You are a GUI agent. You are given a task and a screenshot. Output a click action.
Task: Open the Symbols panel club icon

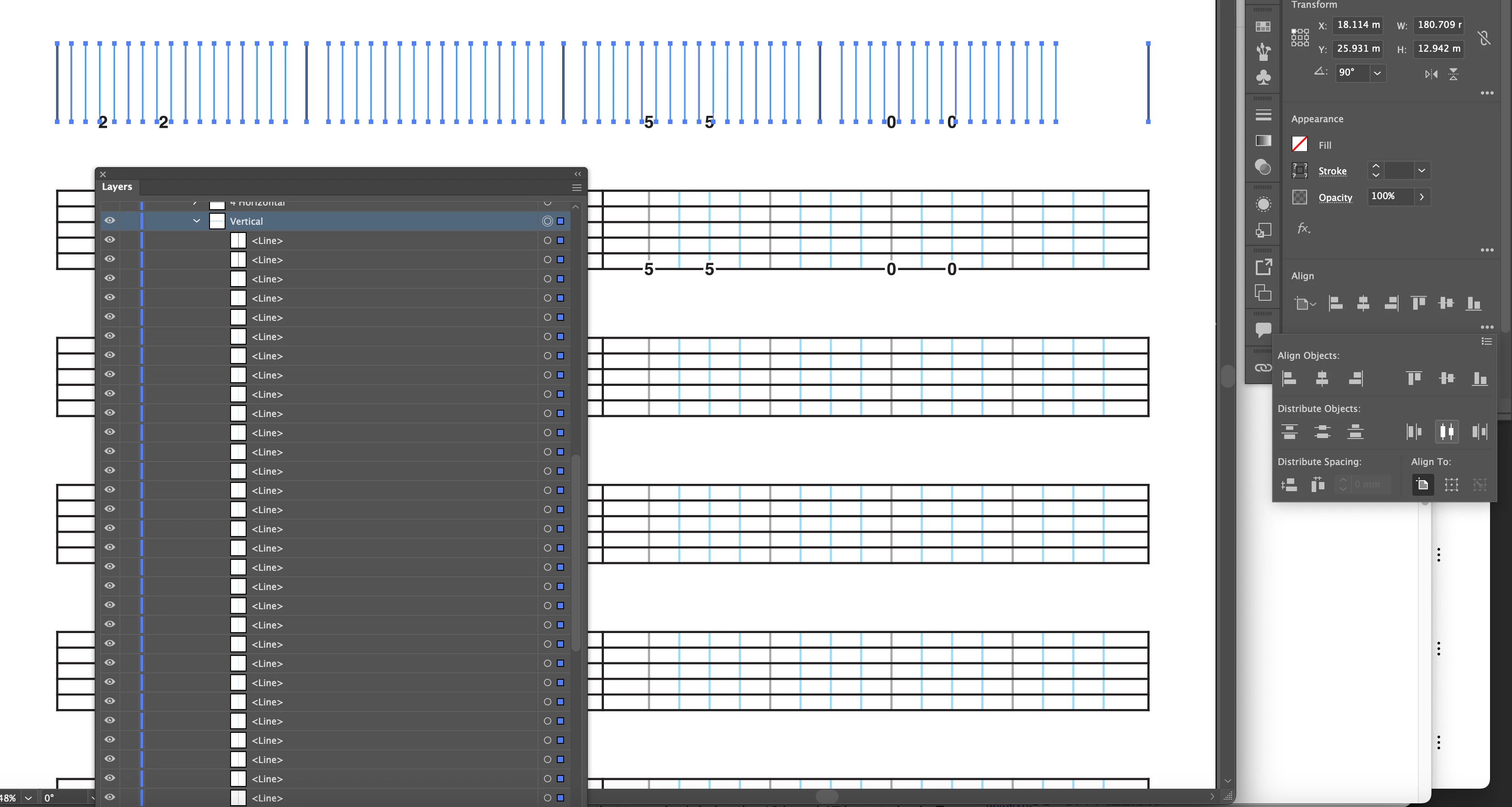point(1263,77)
